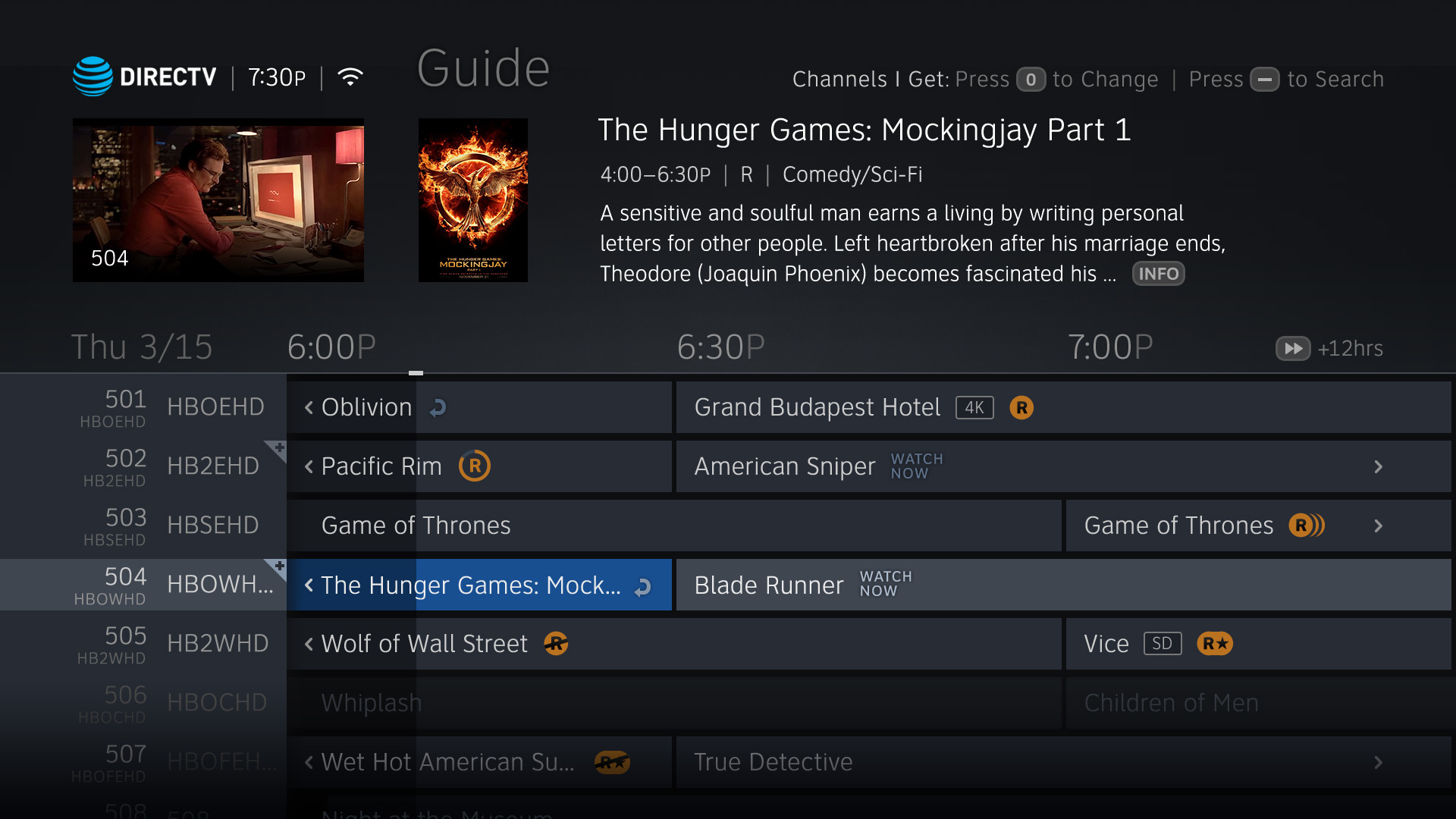Select channel 501 HBOEHD in channel list
This screenshot has width=1456, height=819.
tap(143, 408)
